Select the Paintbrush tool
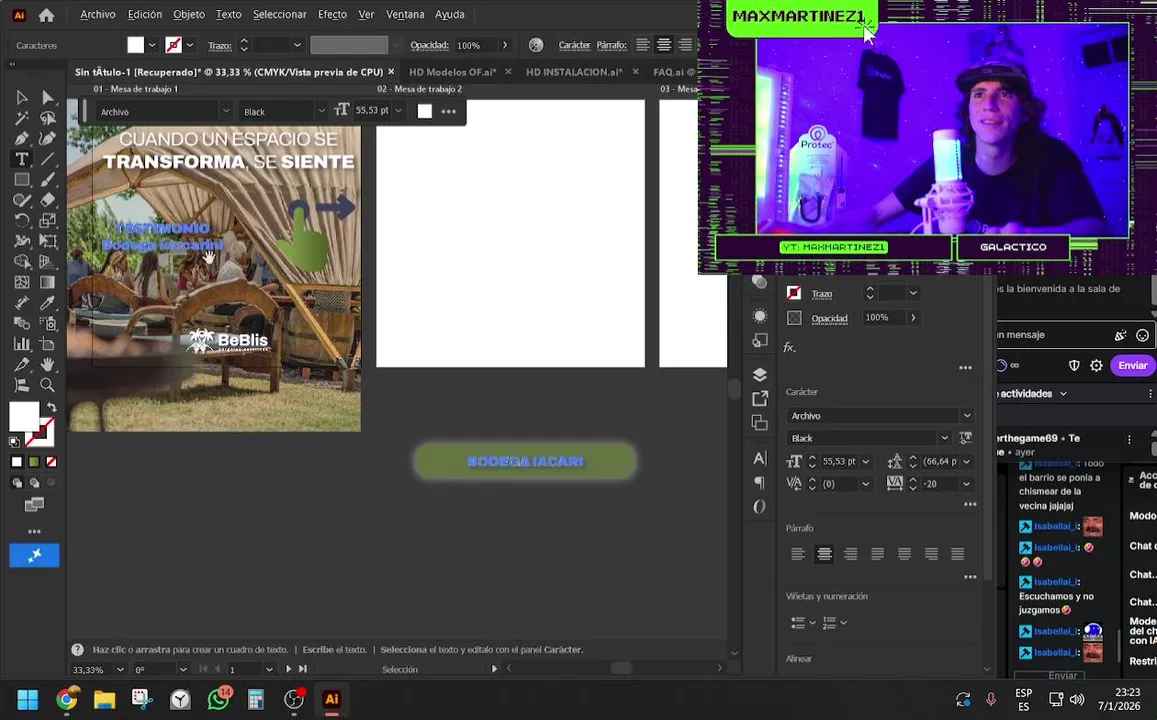The height and width of the screenshot is (720, 1157). [x=47, y=179]
